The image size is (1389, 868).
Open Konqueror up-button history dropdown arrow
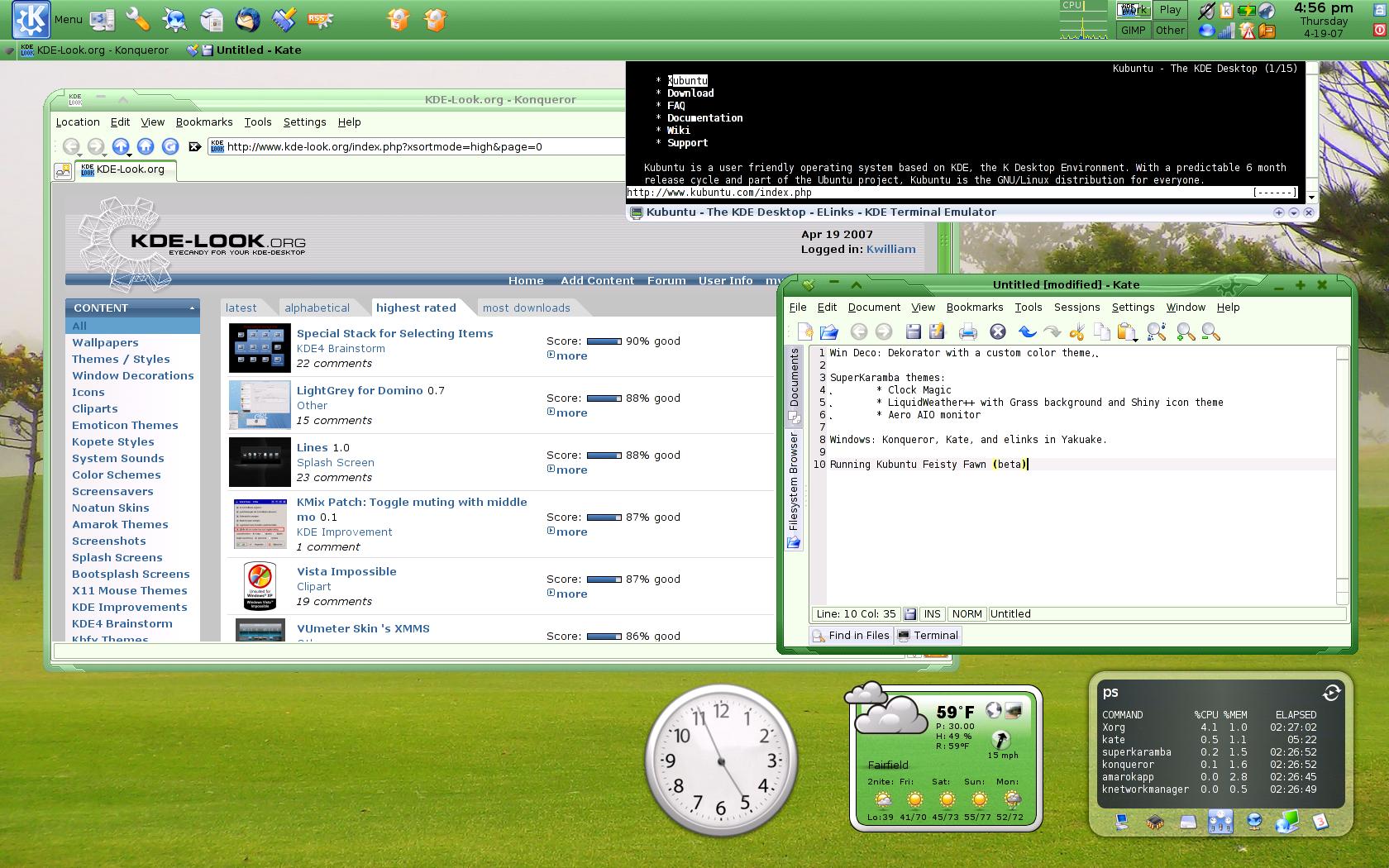(128, 154)
